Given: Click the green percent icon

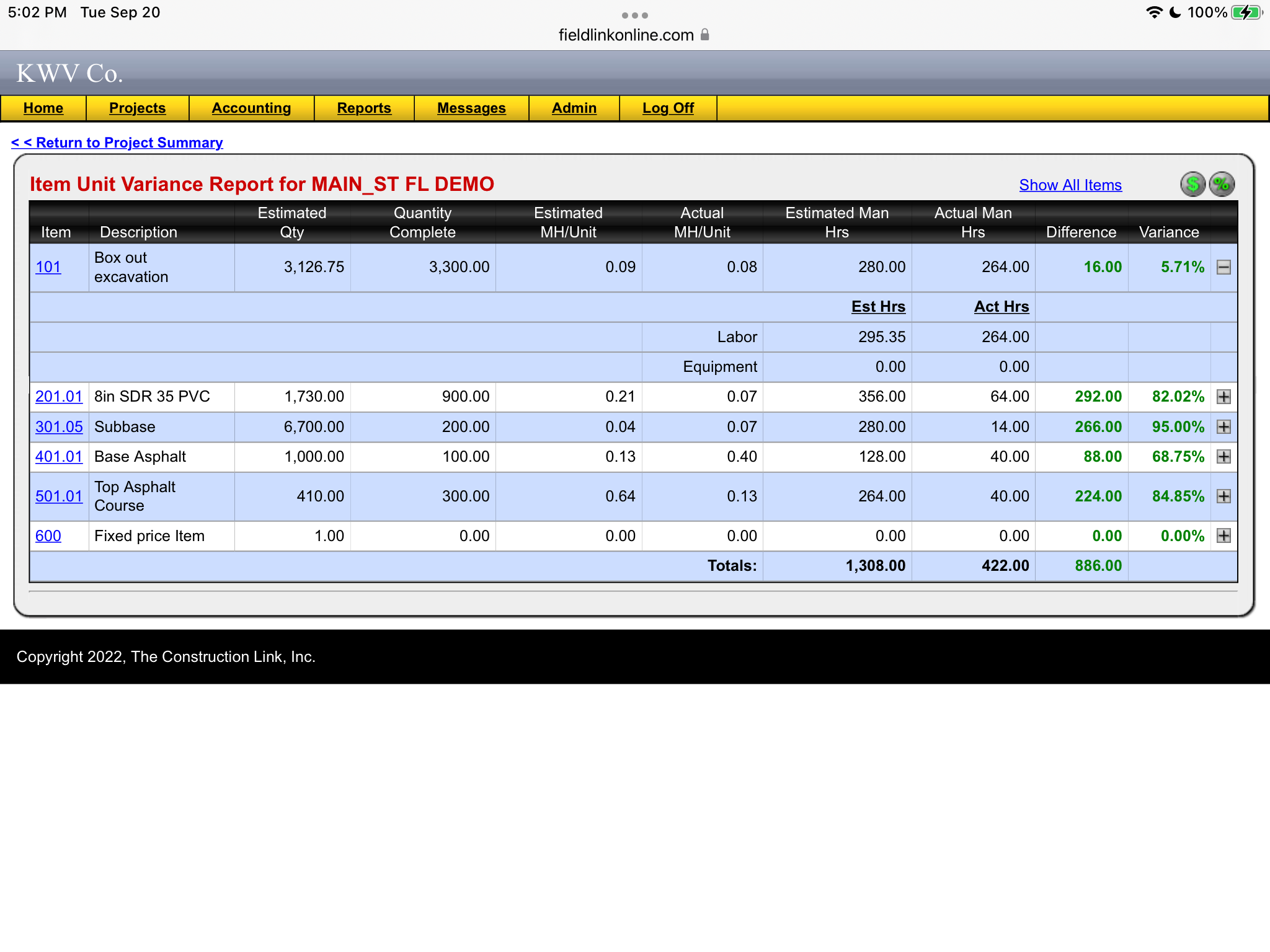Looking at the screenshot, I should click(1221, 184).
